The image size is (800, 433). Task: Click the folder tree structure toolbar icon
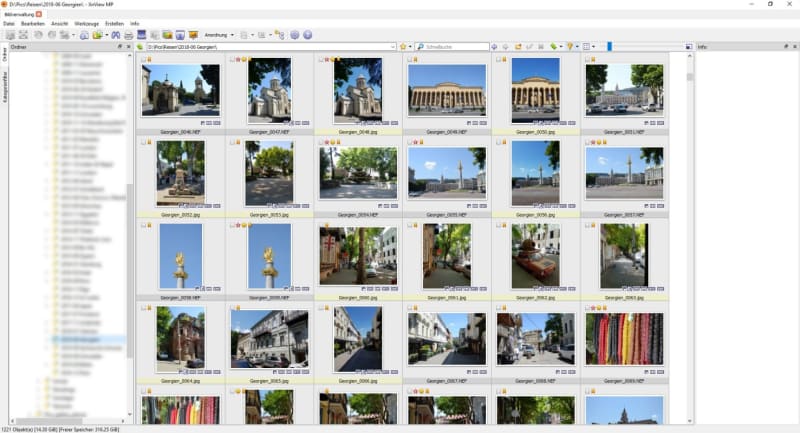tap(280, 35)
